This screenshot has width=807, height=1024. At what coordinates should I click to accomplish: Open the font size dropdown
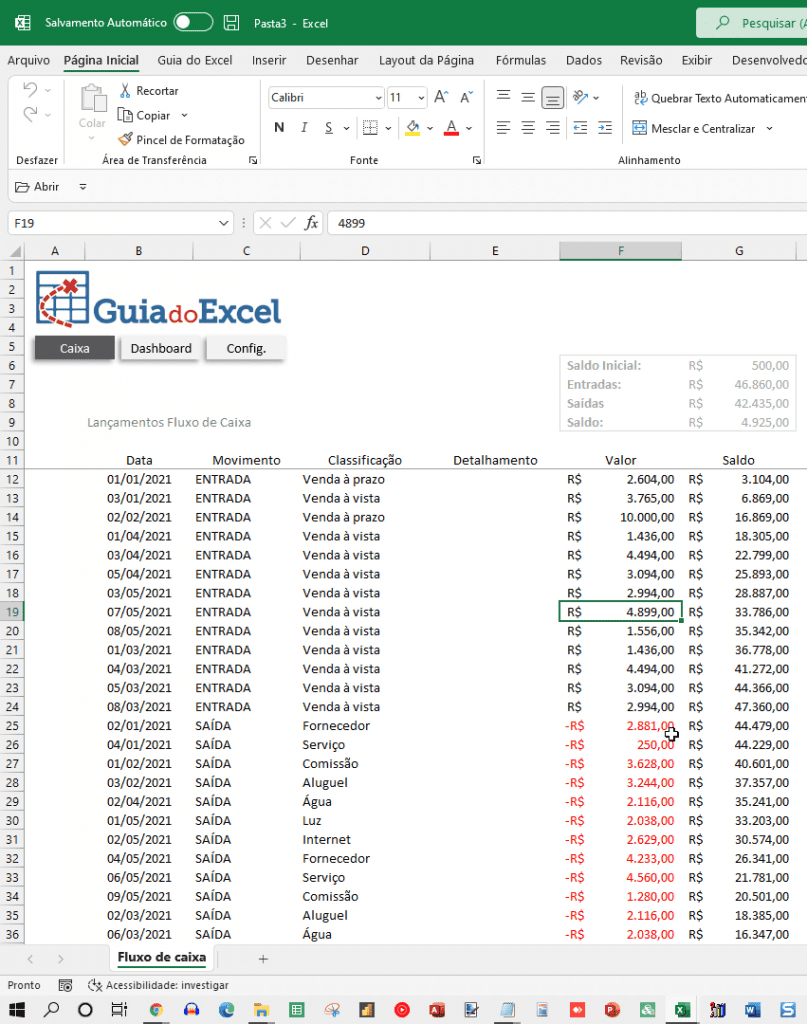tap(421, 98)
